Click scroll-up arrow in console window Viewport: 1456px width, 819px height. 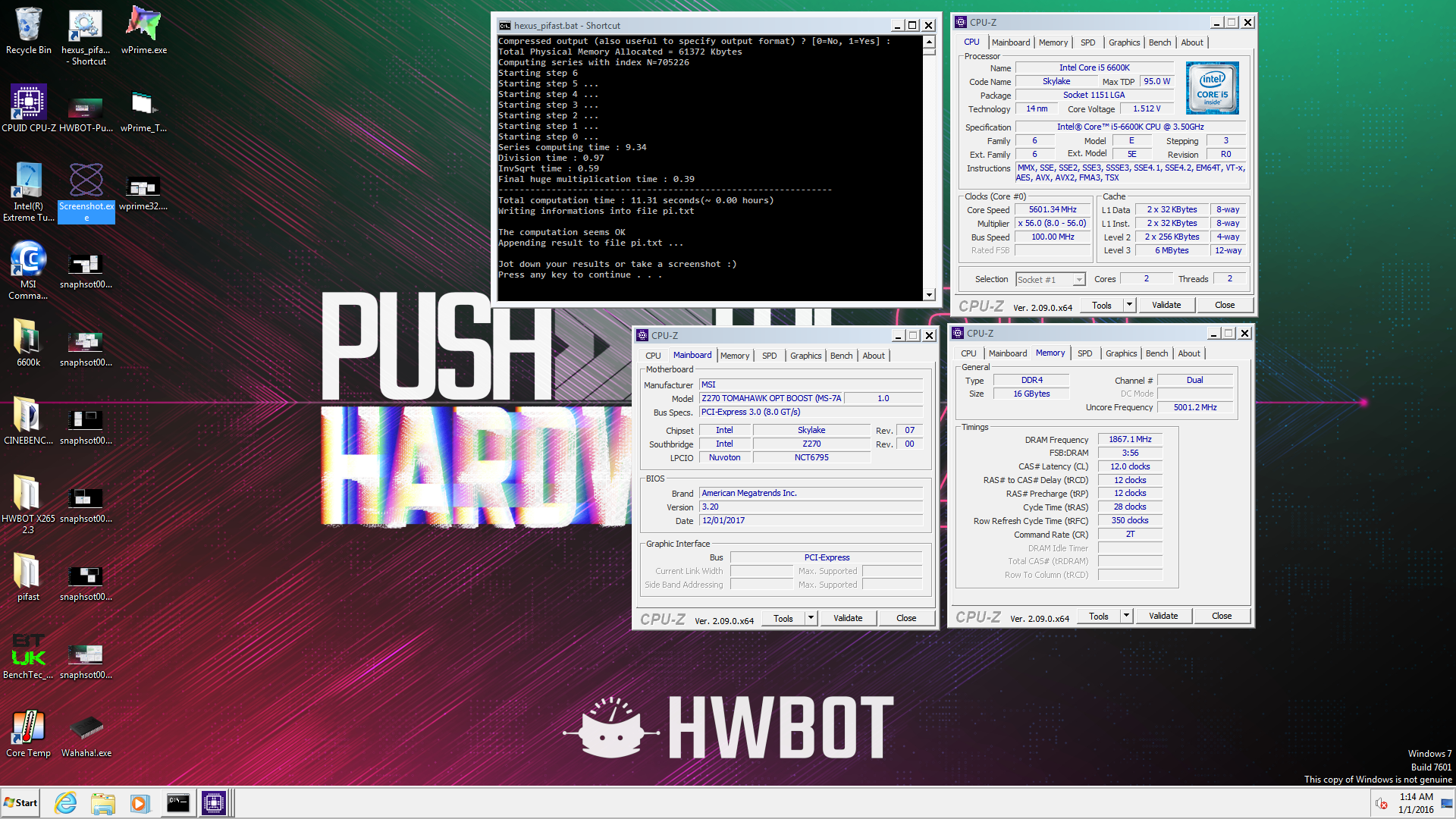tap(929, 42)
